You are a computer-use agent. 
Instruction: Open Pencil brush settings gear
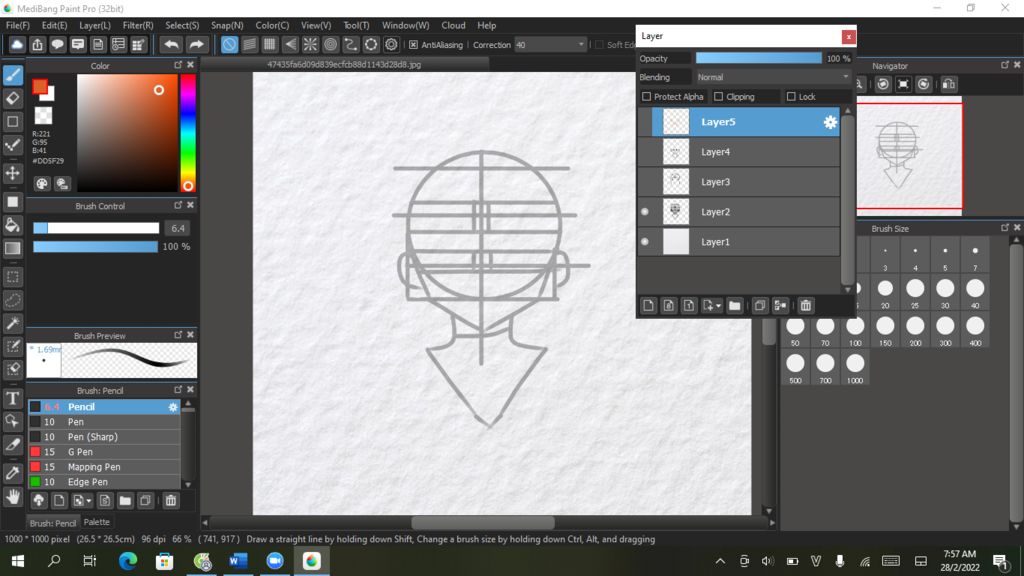[x=173, y=407]
